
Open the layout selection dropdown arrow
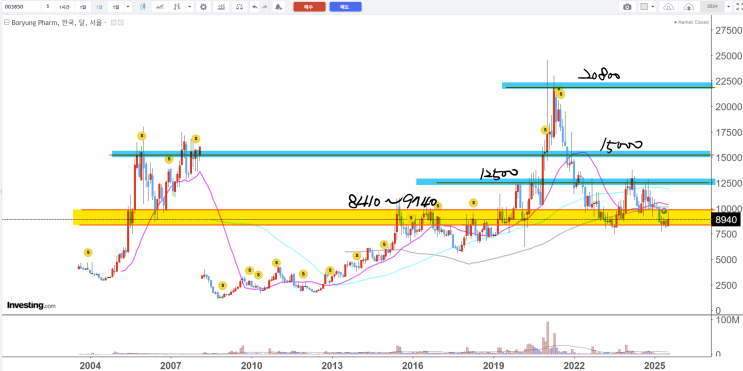653,7
